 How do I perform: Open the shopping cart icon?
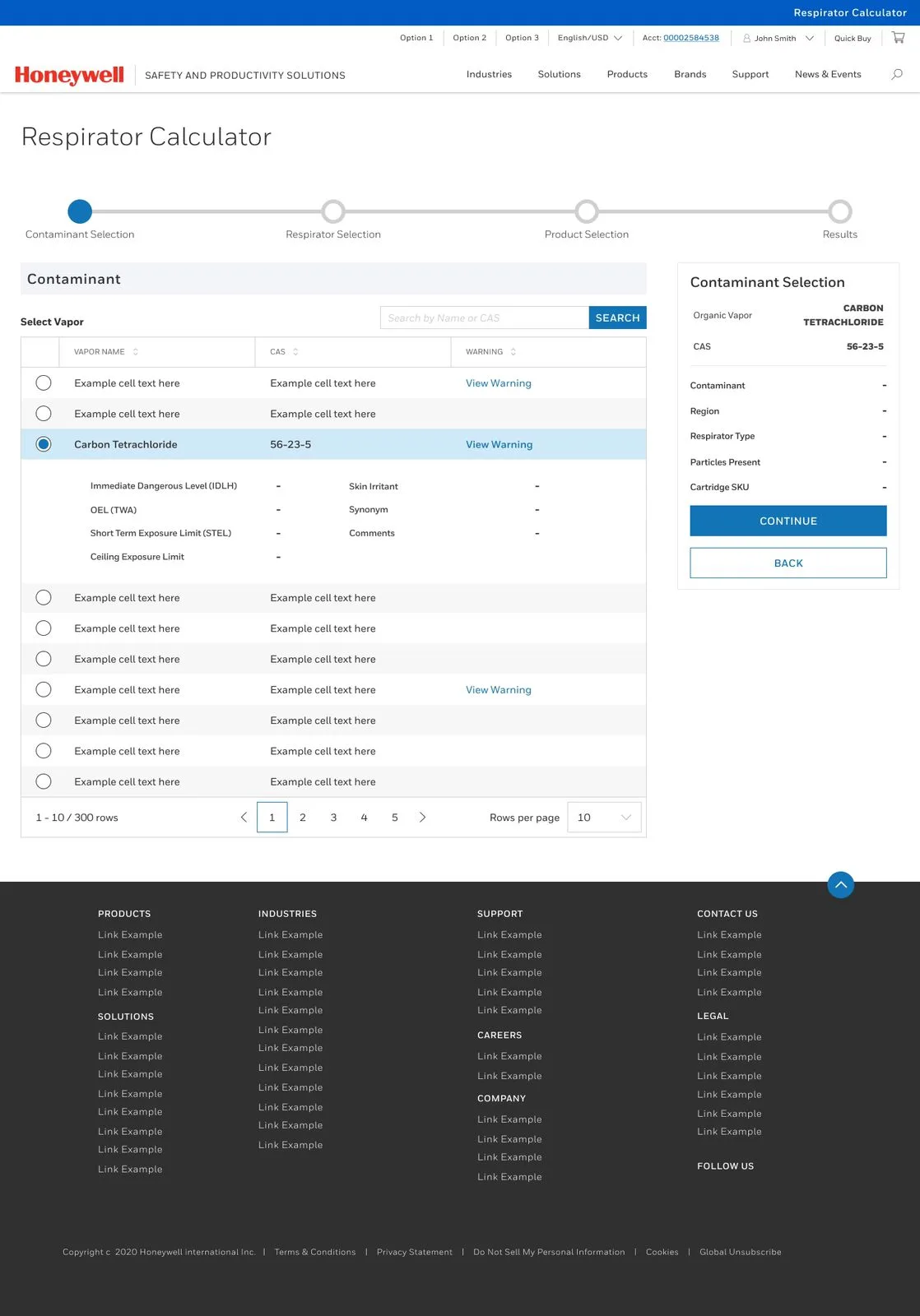tap(898, 38)
